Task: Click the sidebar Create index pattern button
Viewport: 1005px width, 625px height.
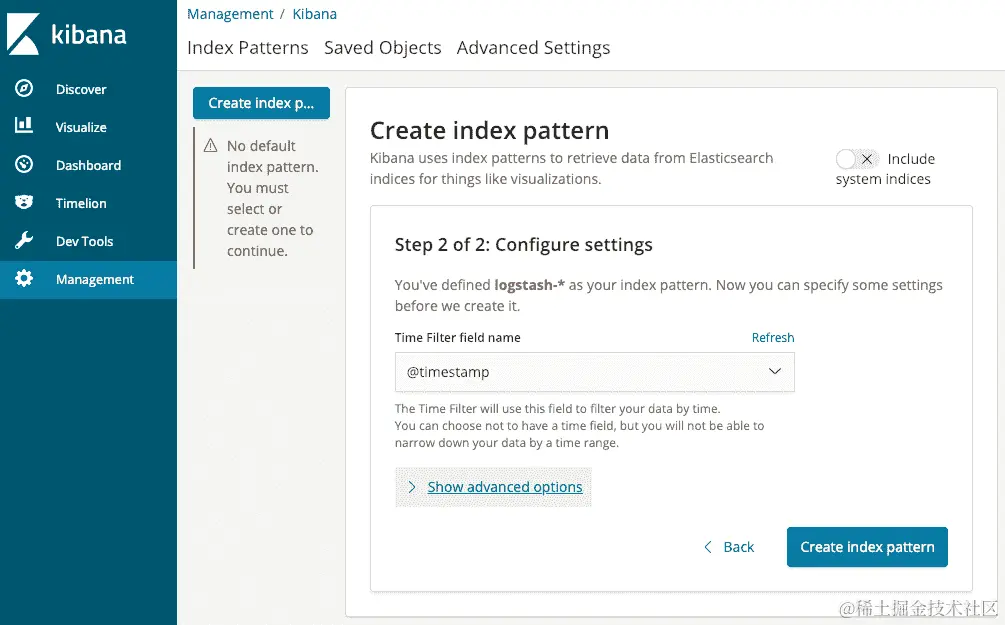Action: [261, 103]
